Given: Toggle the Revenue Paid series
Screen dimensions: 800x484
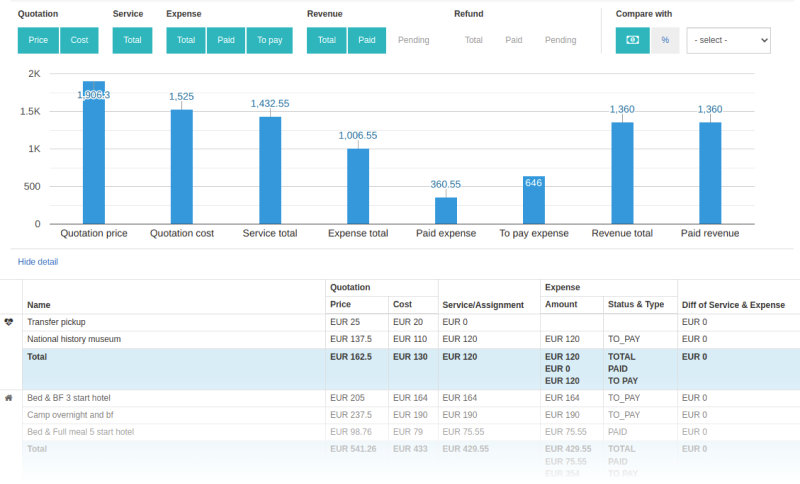Looking at the screenshot, I should pos(367,40).
